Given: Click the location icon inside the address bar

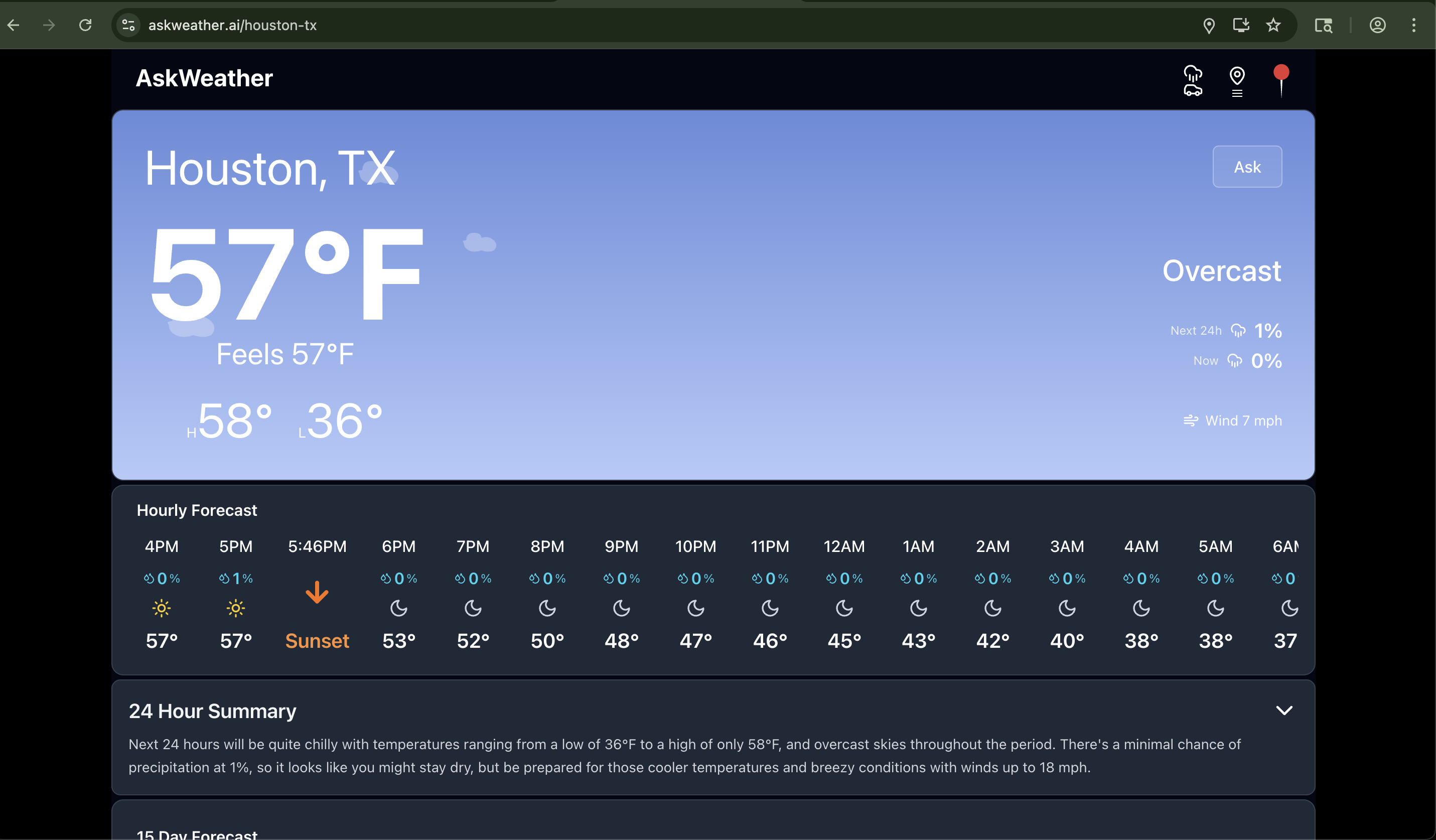Looking at the screenshot, I should tap(1209, 25).
